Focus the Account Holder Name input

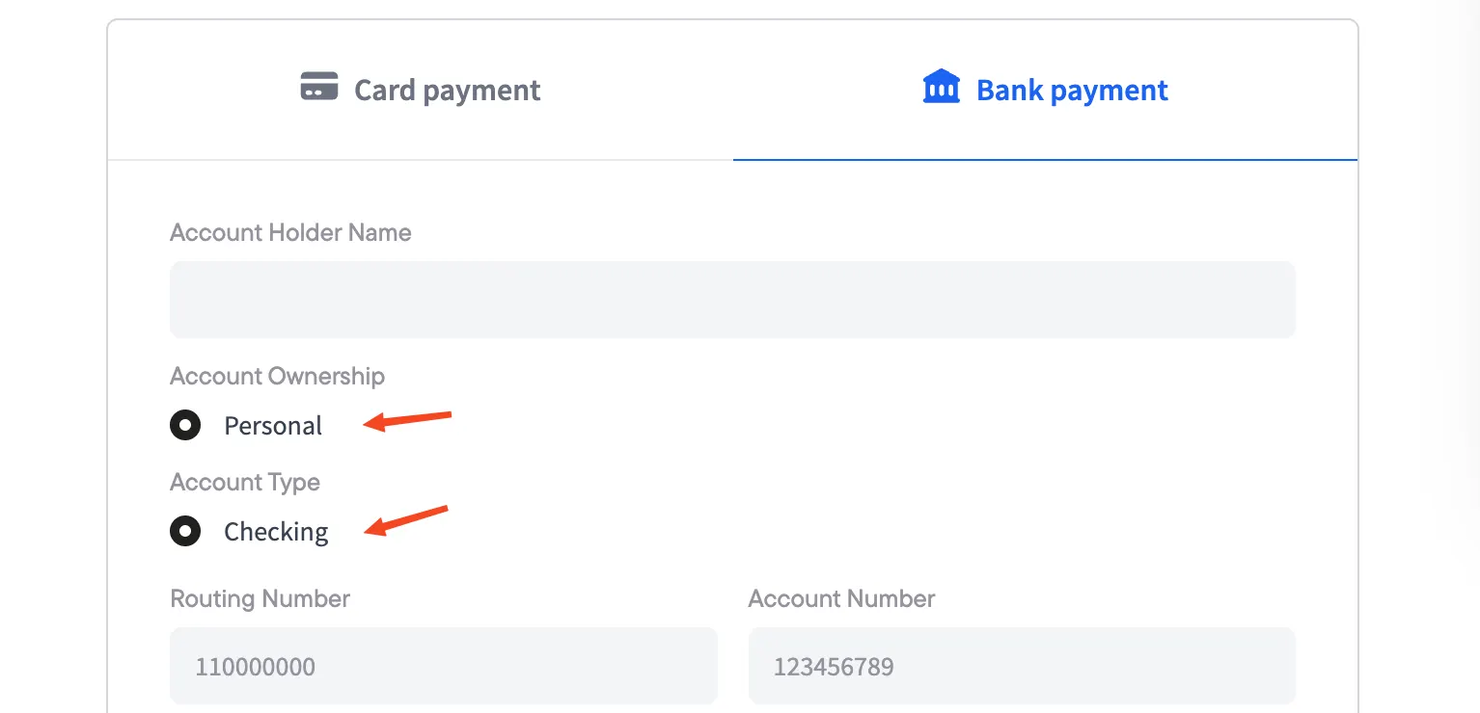pos(732,300)
